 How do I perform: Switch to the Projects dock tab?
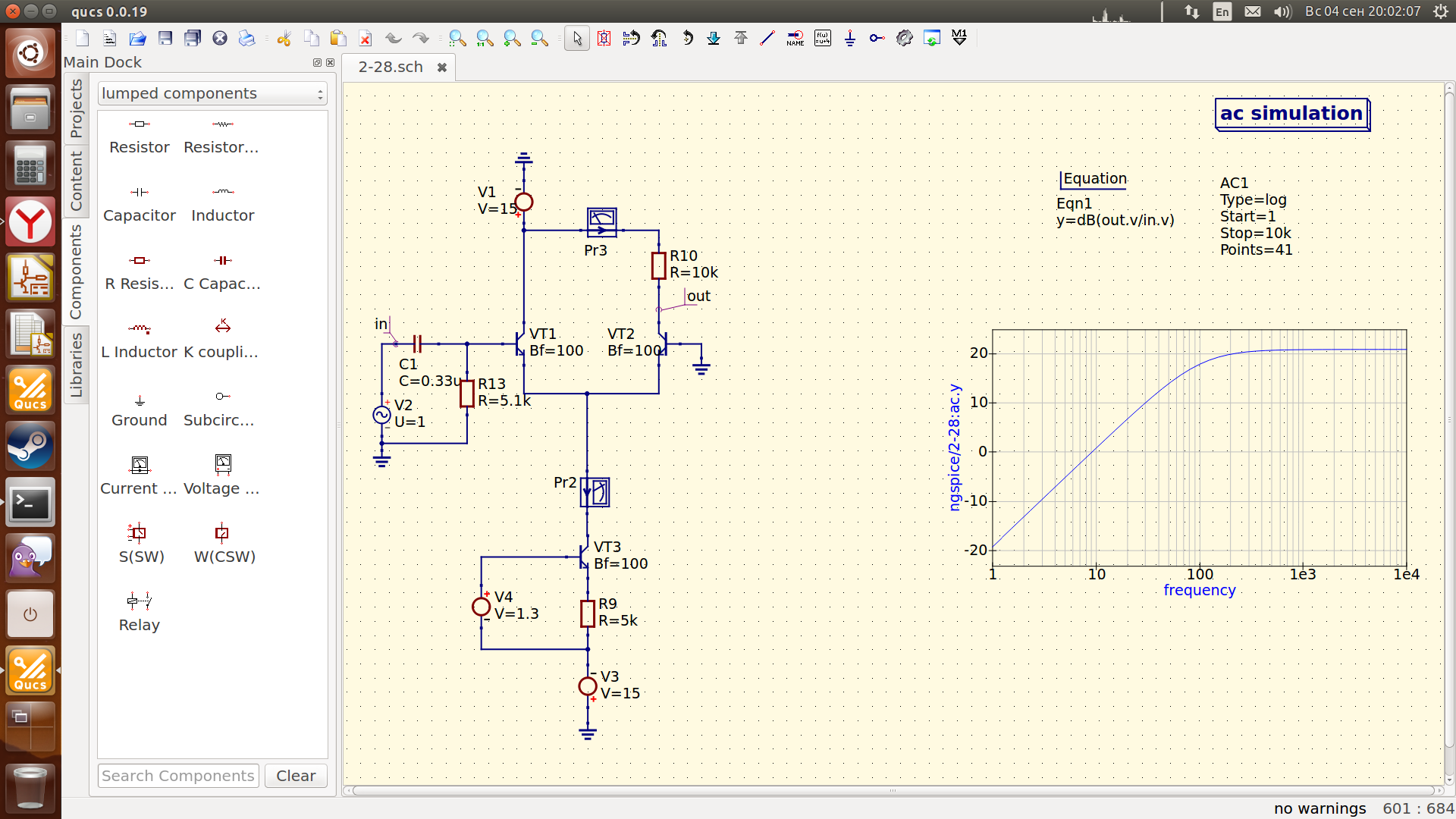pos(76,109)
